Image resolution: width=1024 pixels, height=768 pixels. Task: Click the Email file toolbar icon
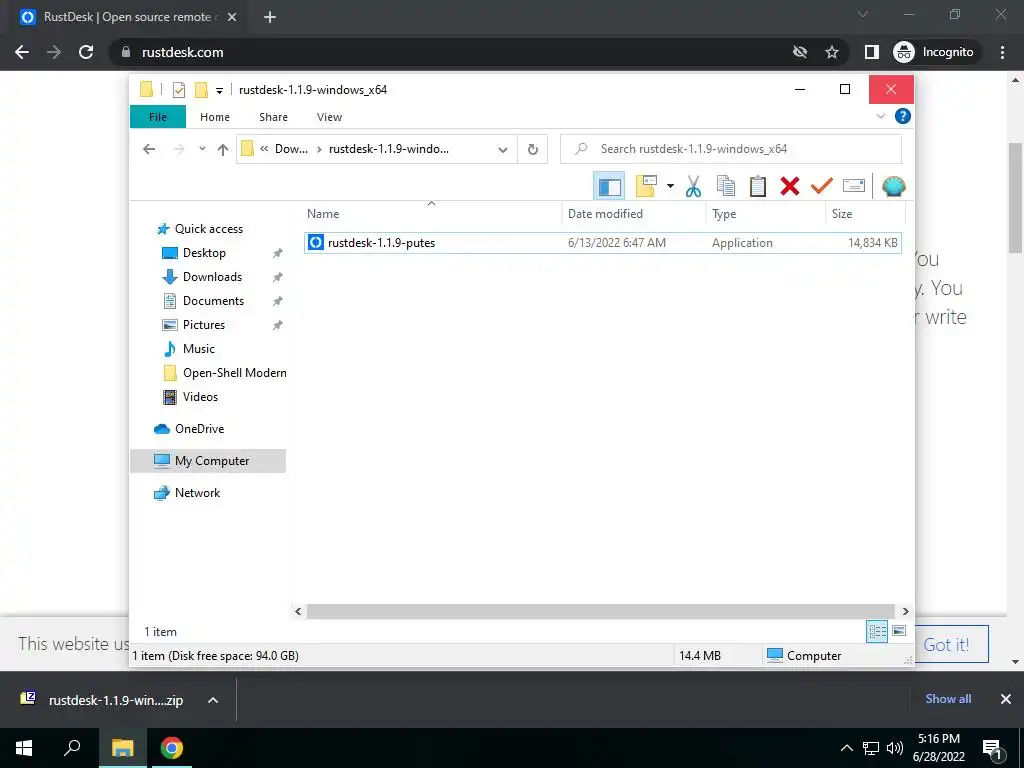[x=854, y=187]
